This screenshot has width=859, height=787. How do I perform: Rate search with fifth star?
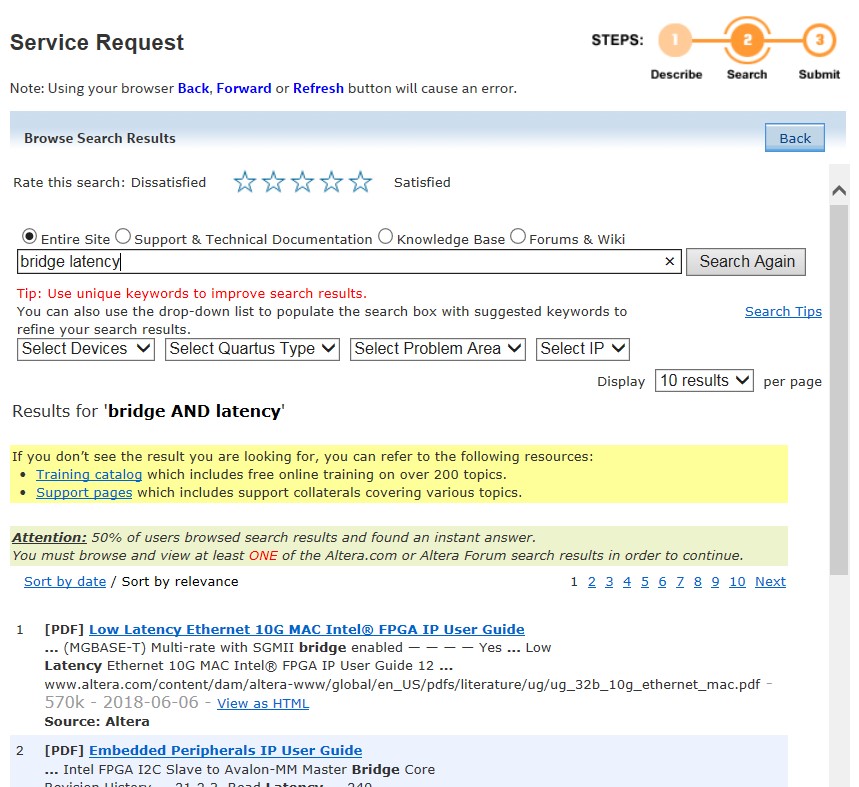click(360, 182)
